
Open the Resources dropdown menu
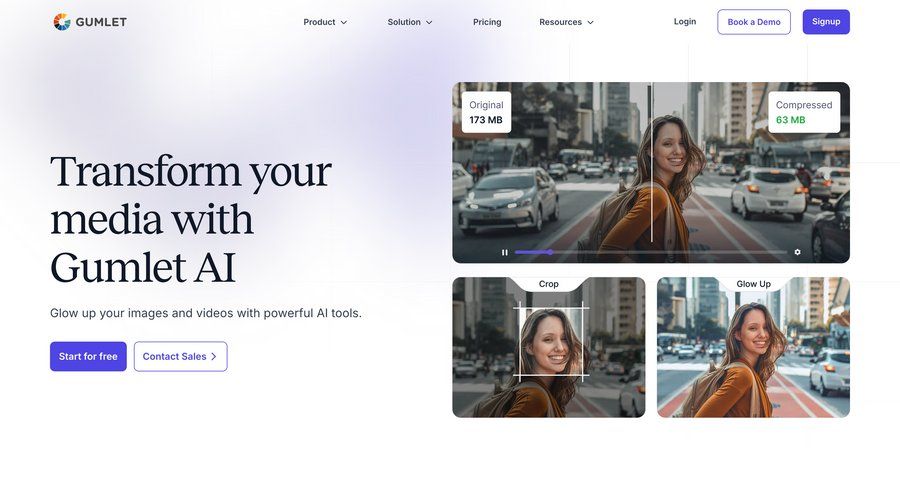[x=567, y=22]
